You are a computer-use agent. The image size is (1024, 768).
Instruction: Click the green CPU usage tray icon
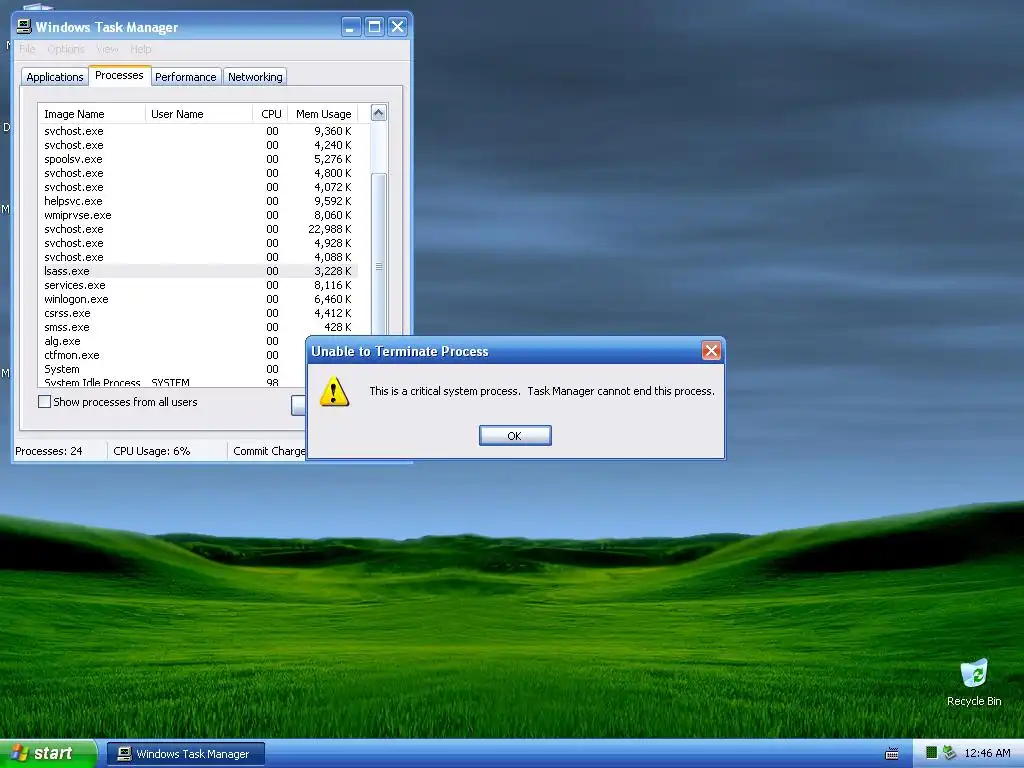coord(931,753)
